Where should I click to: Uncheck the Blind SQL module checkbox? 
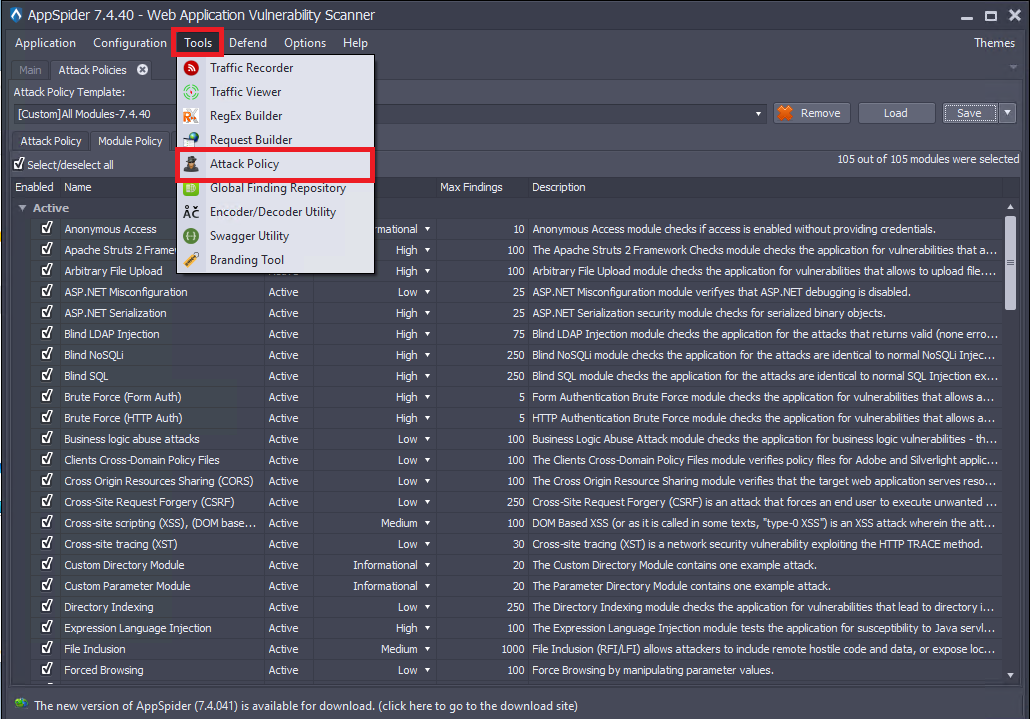47,375
